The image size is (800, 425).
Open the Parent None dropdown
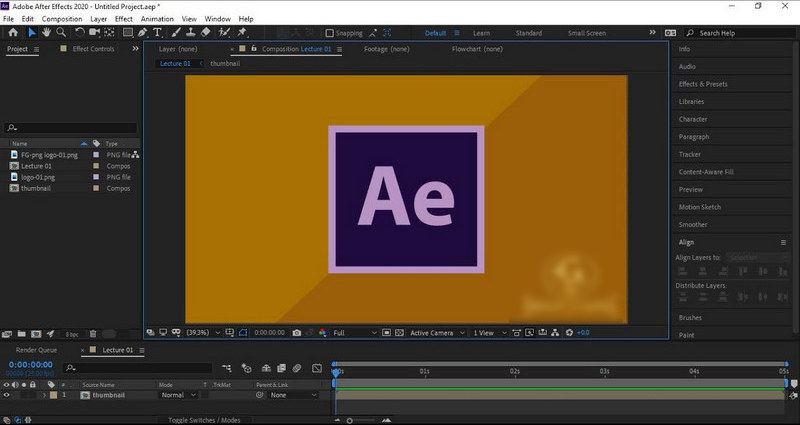(x=293, y=395)
